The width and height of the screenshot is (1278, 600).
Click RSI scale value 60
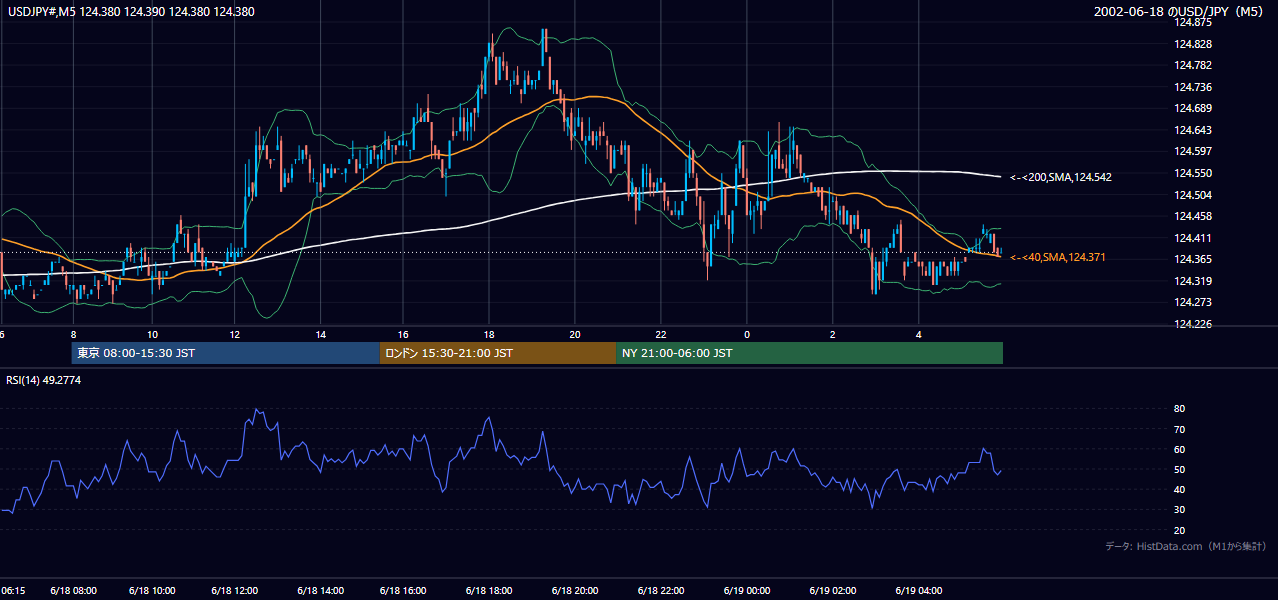(1179, 449)
